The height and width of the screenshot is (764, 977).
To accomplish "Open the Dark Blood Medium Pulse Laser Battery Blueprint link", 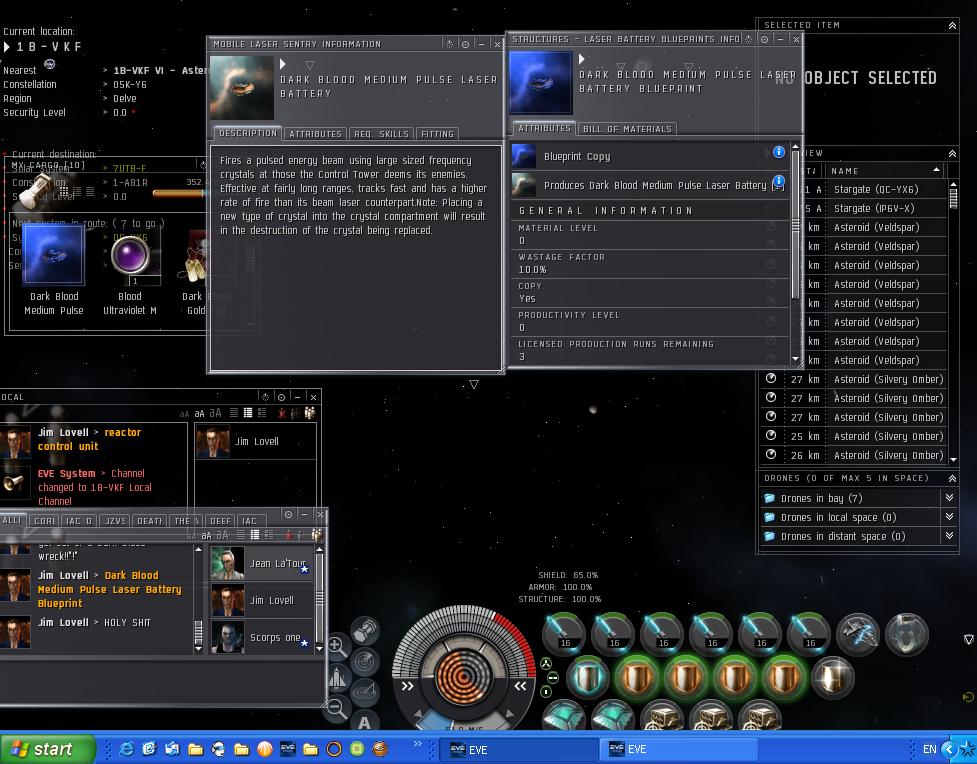I will [x=109, y=589].
